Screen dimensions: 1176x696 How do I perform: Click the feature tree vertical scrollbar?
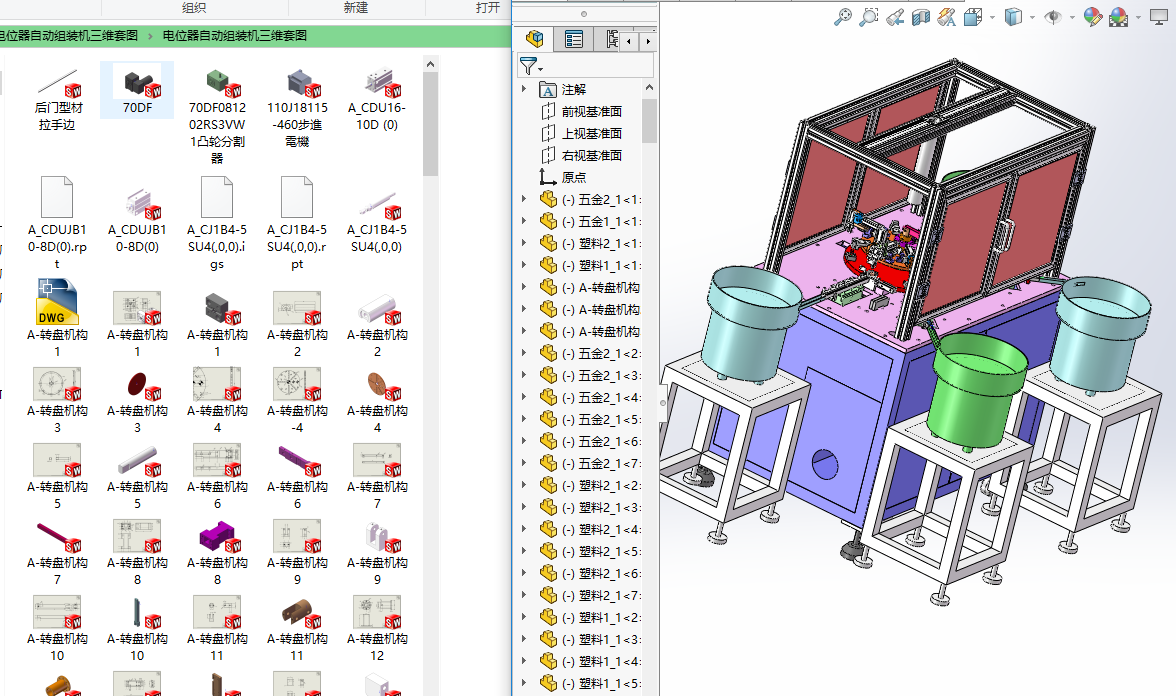[650, 120]
